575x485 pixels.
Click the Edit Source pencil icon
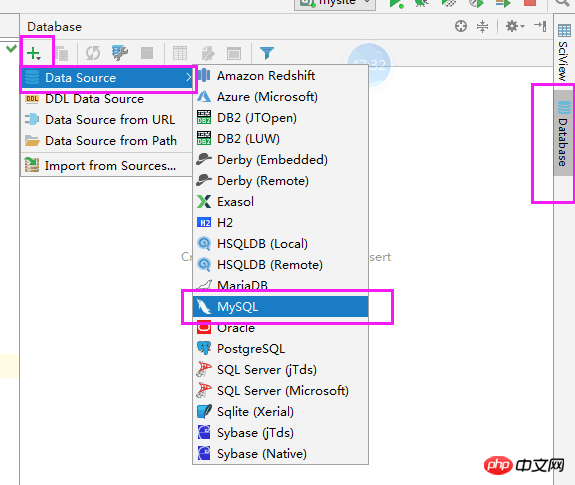(208, 53)
